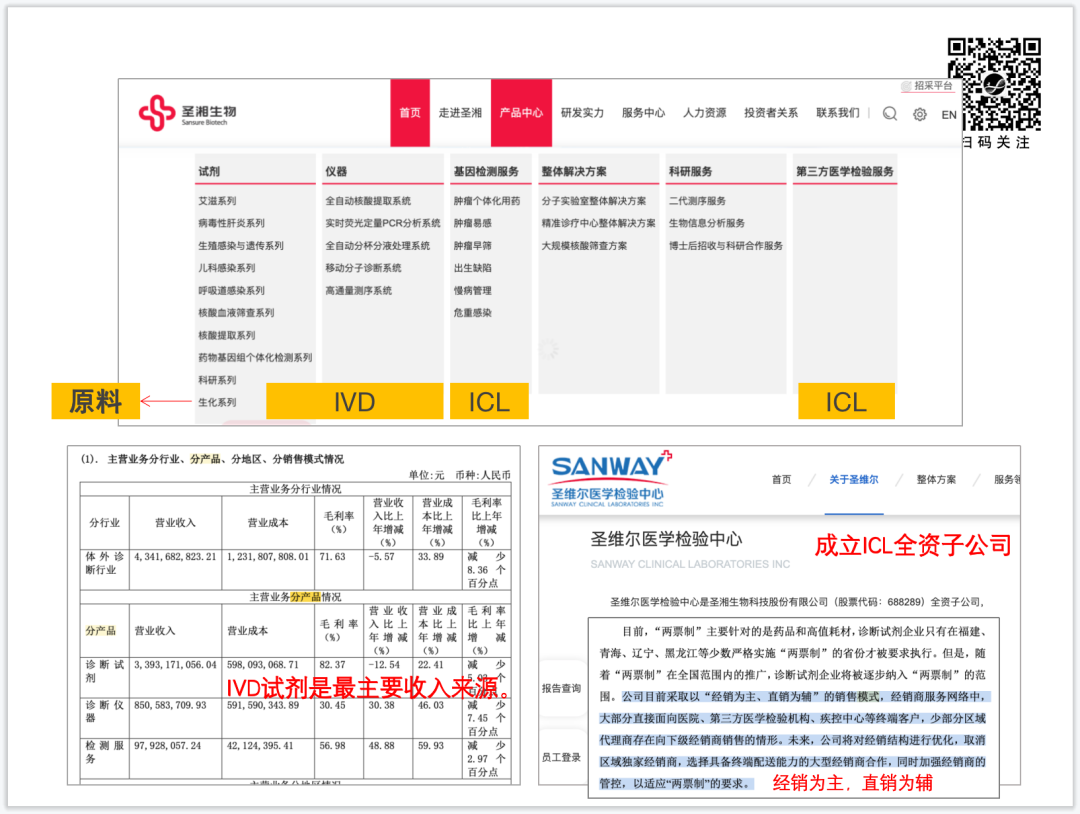The image size is (1080, 814).
Task: Click the Sansure Biotech logo
Action: (x=187, y=113)
